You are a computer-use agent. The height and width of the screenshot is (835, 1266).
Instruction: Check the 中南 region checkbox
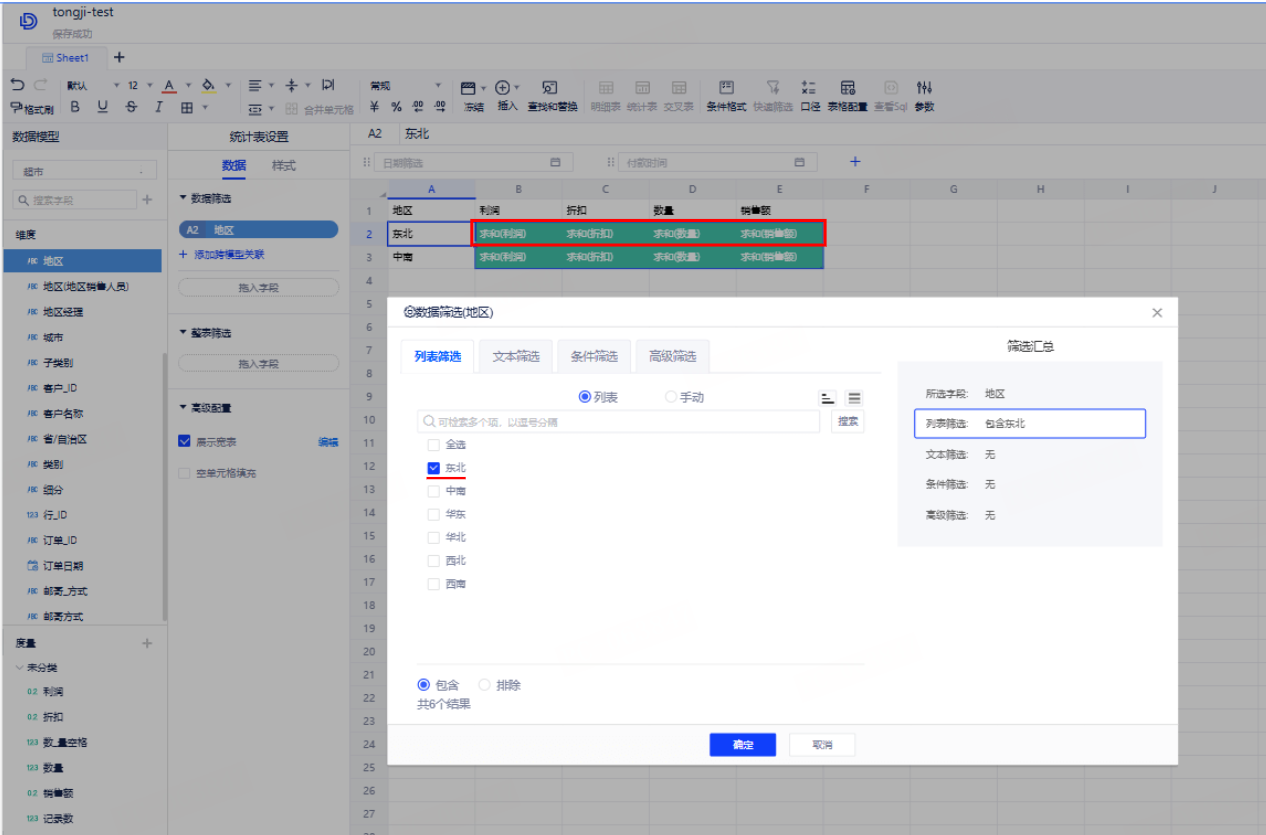433,491
